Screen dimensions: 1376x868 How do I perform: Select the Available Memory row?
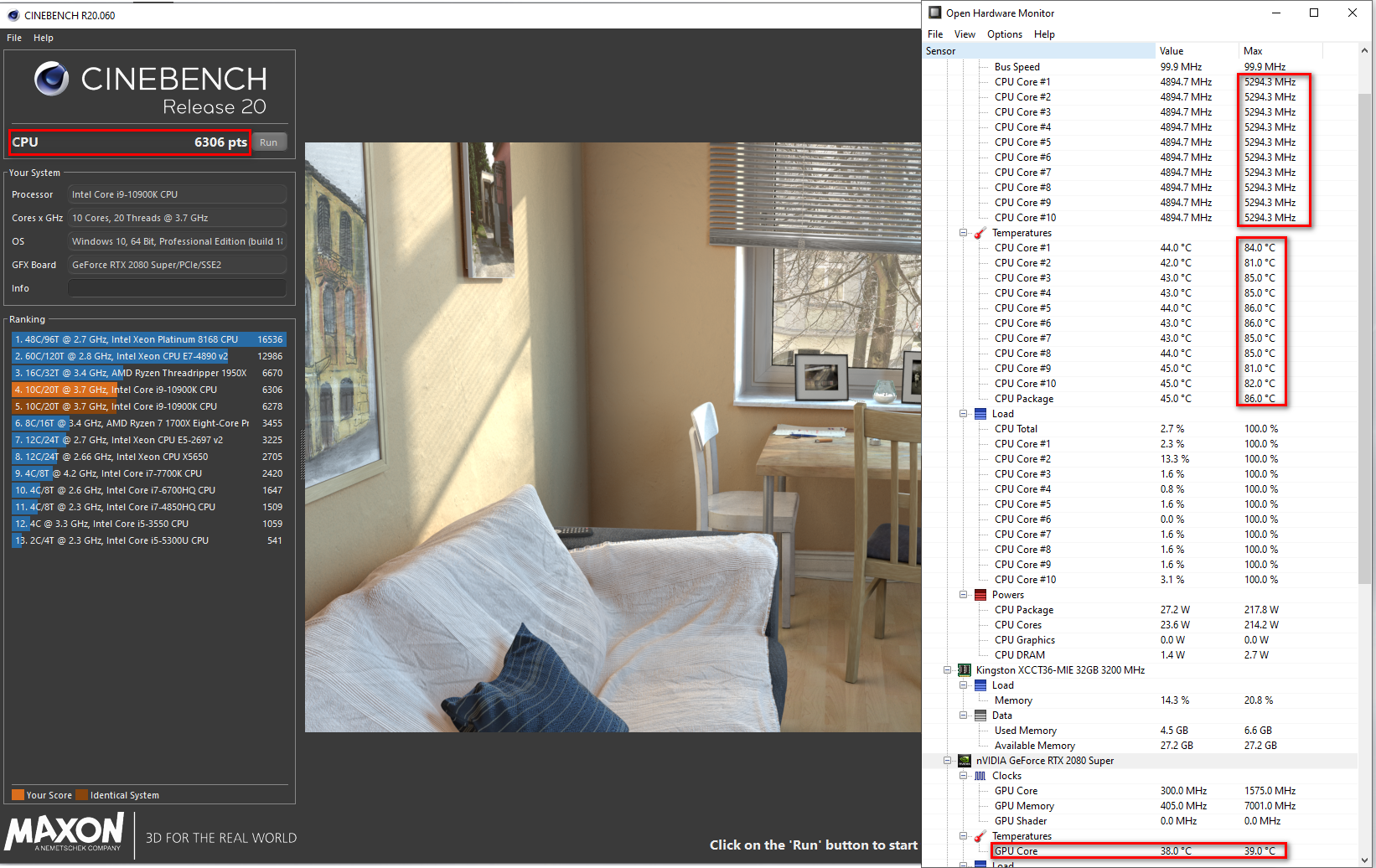pos(1140,746)
